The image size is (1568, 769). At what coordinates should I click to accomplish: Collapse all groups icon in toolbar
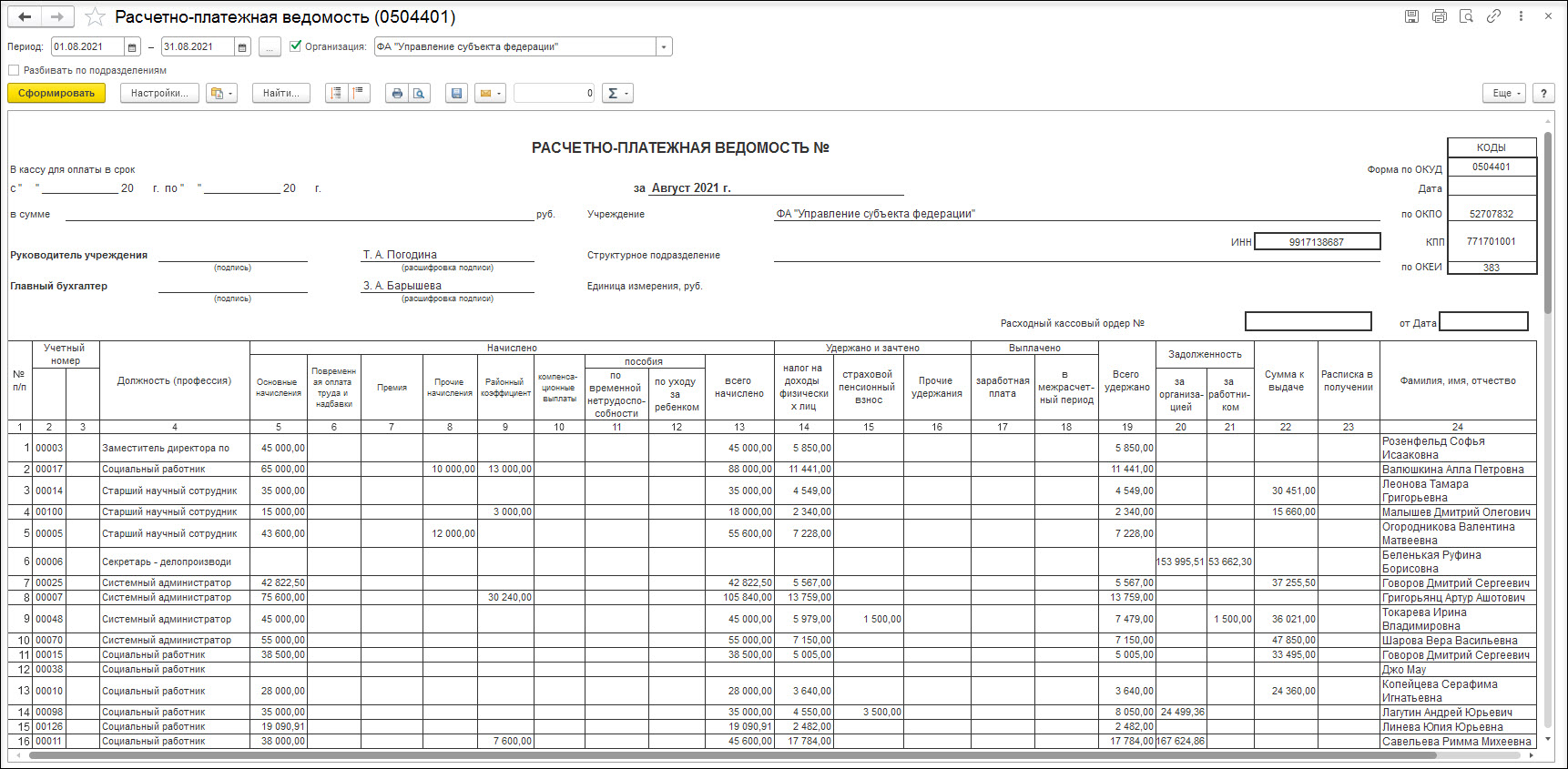pyautogui.click(x=359, y=93)
